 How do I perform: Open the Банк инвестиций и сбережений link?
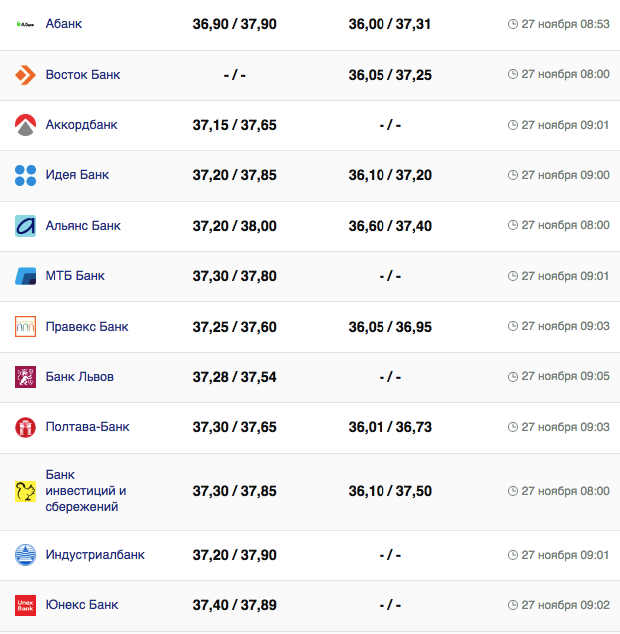point(86,491)
